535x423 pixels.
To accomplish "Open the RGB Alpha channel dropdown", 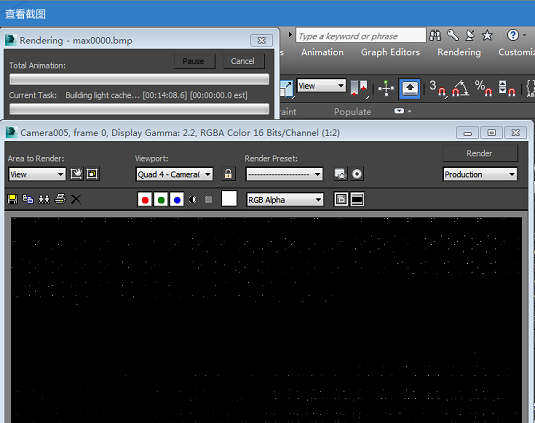I will coord(285,200).
